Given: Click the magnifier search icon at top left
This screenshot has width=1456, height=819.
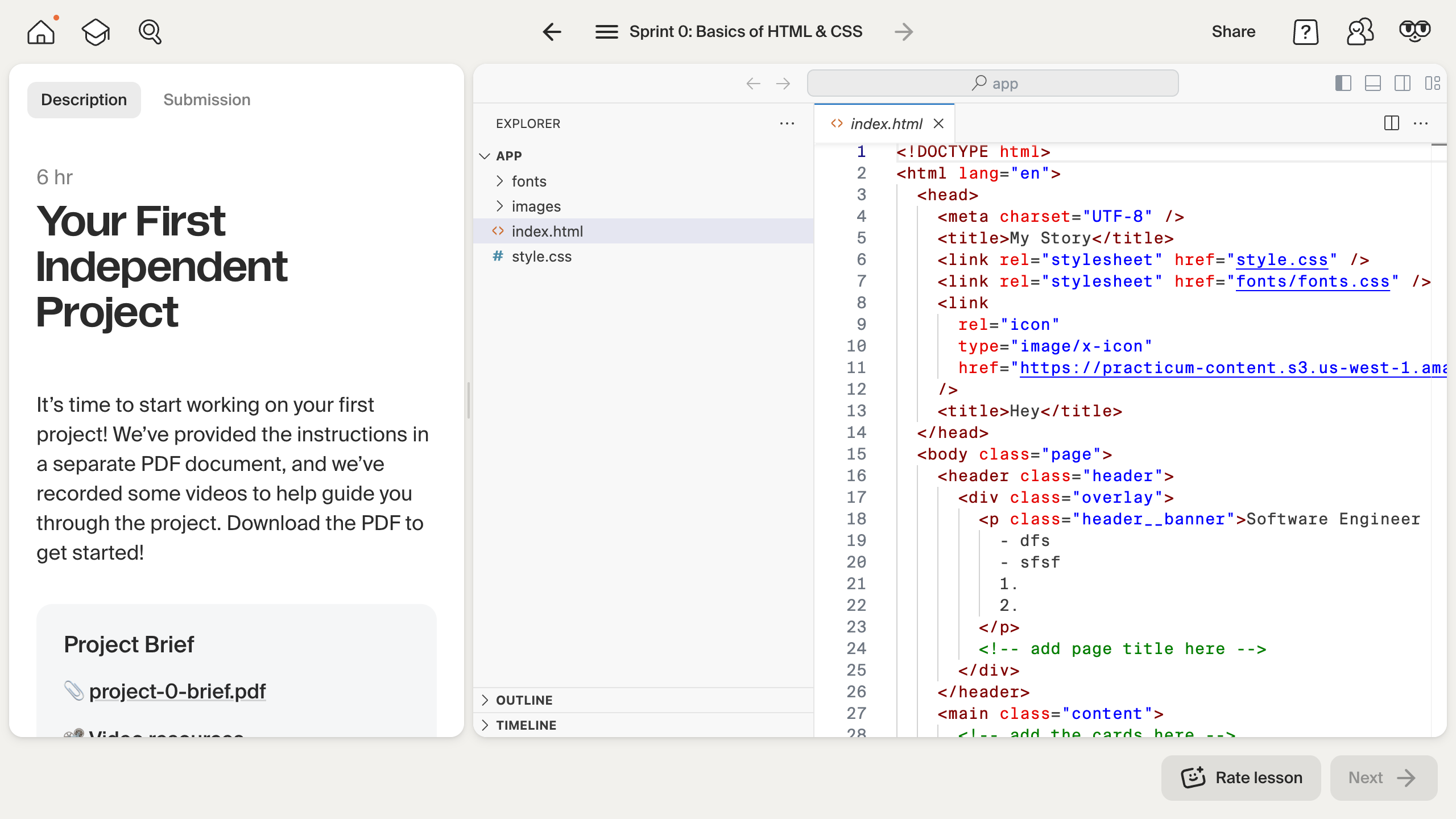Looking at the screenshot, I should [x=150, y=32].
